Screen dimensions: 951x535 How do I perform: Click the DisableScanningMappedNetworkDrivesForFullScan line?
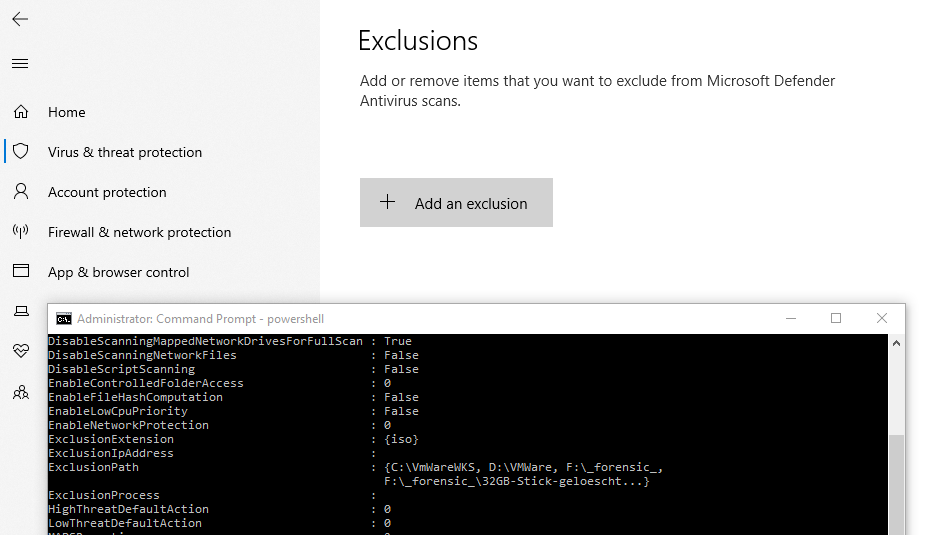coord(230,342)
